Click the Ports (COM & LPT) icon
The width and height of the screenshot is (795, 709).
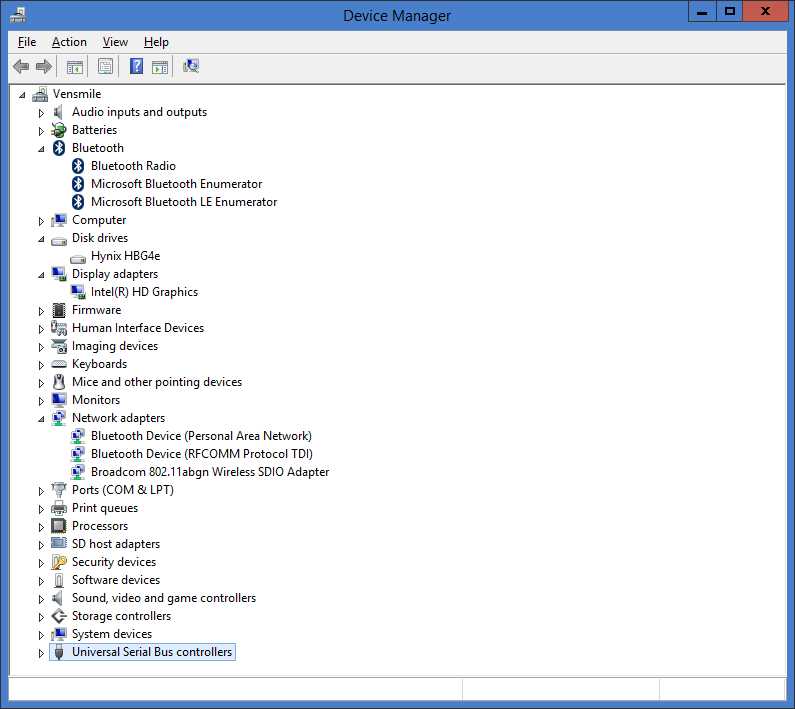(59, 490)
